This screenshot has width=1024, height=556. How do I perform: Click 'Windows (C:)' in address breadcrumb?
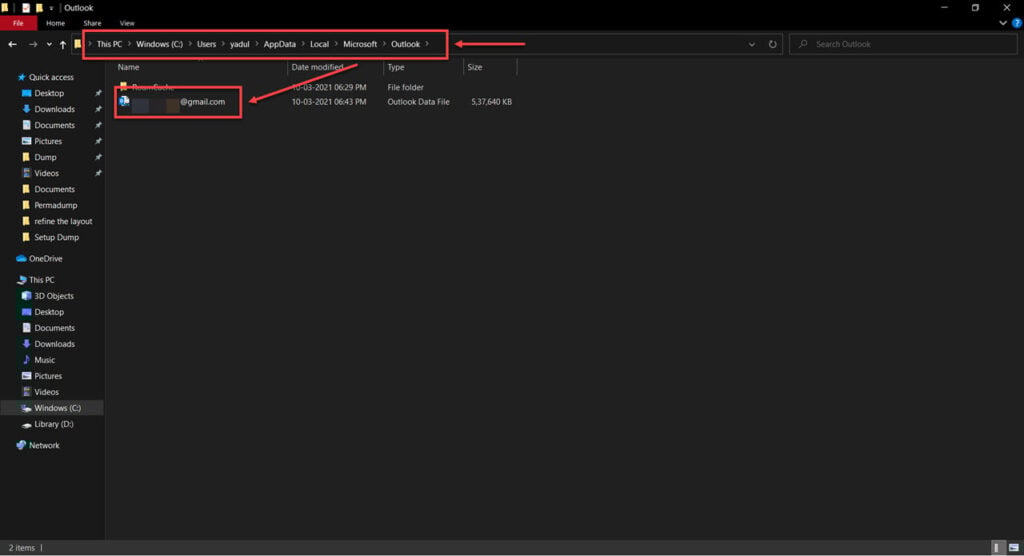pos(159,44)
